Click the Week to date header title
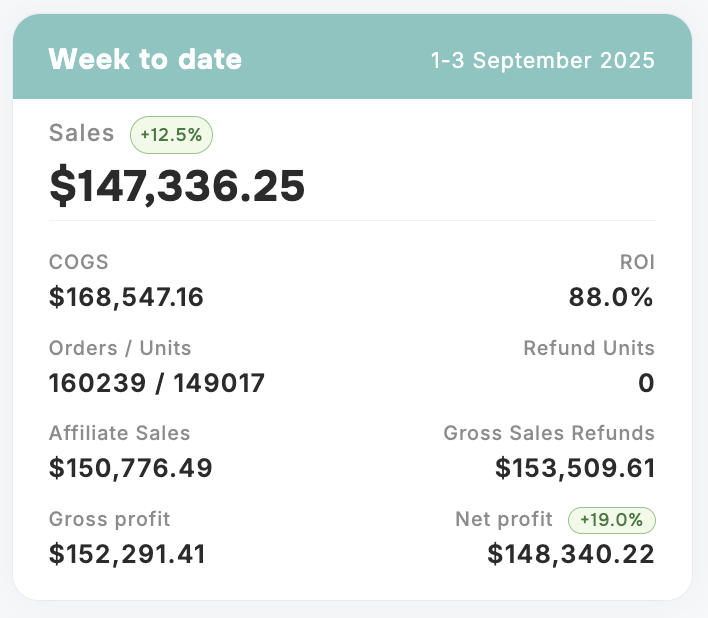This screenshot has height=618, width=708. (x=145, y=59)
